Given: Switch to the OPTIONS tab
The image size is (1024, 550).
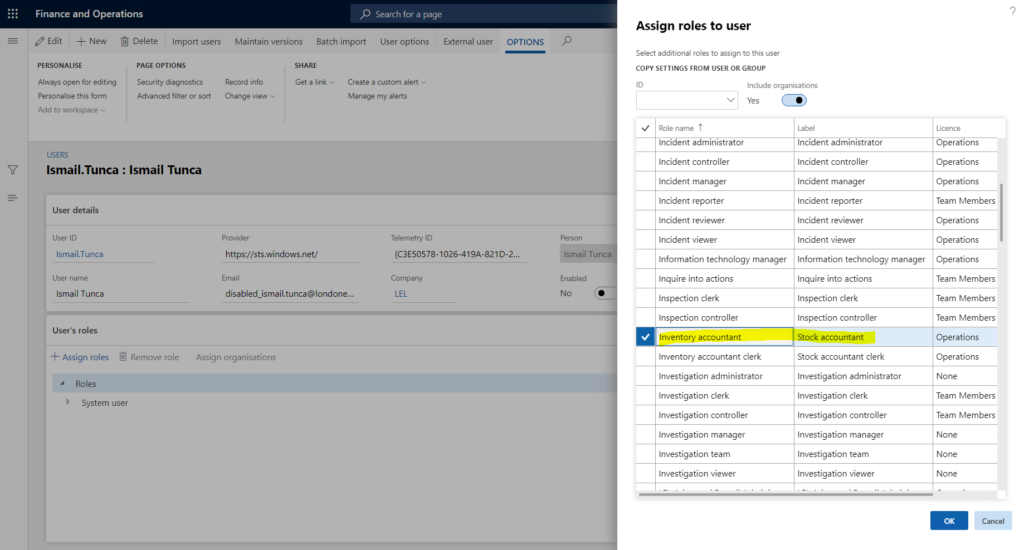Looking at the screenshot, I should tap(525, 41).
